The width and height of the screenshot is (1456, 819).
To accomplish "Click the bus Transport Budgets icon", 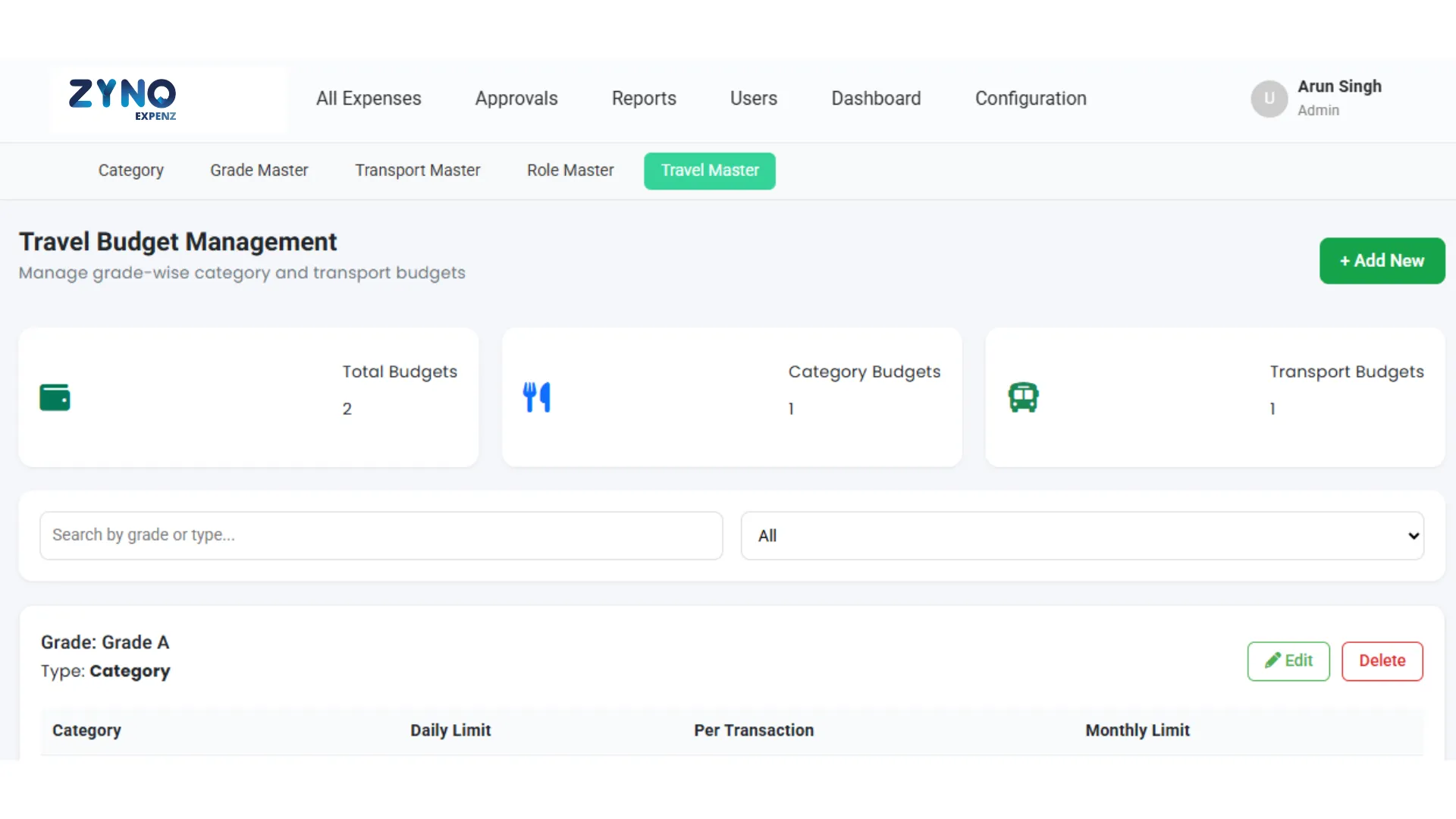I will point(1023,397).
